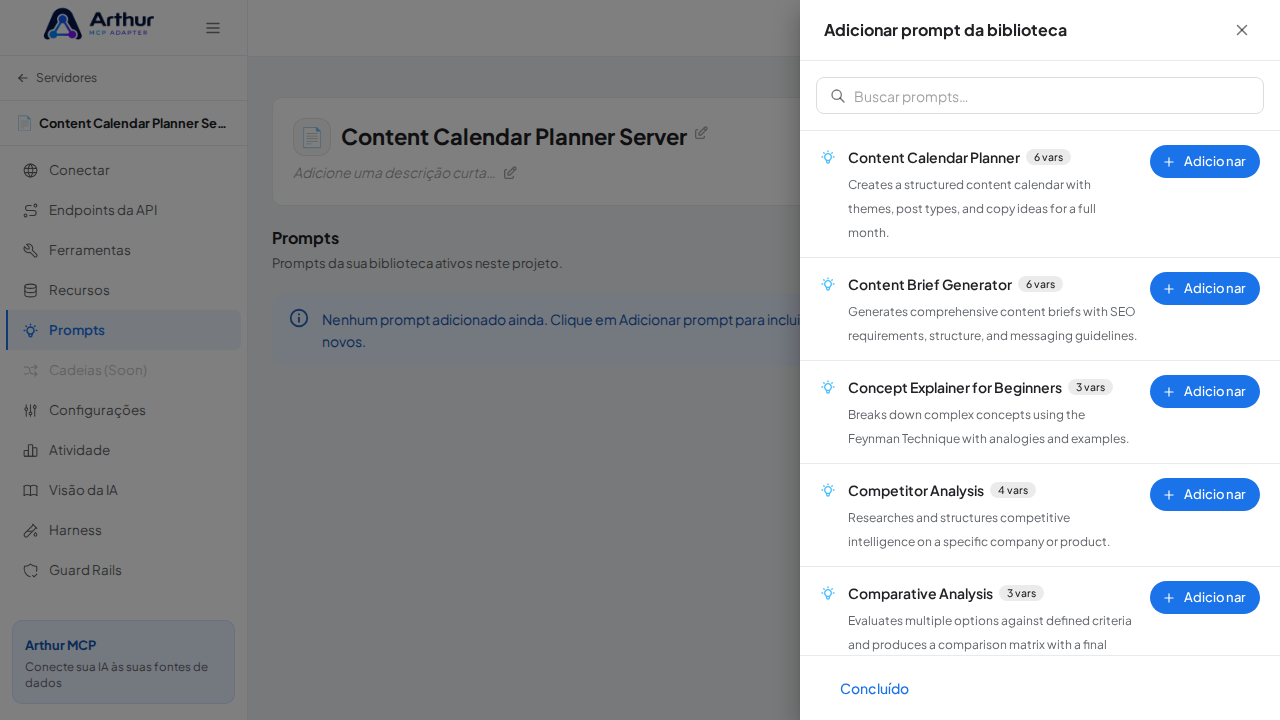Click Concluído to finish
The height and width of the screenshot is (720, 1280).
pyautogui.click(x=874, y=688)
